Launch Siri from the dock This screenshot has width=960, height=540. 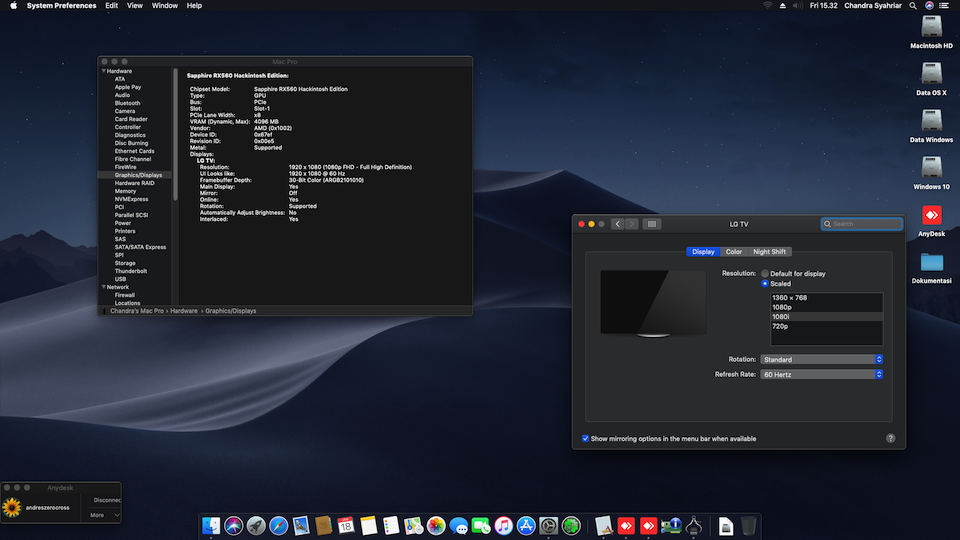pos(233,526)
